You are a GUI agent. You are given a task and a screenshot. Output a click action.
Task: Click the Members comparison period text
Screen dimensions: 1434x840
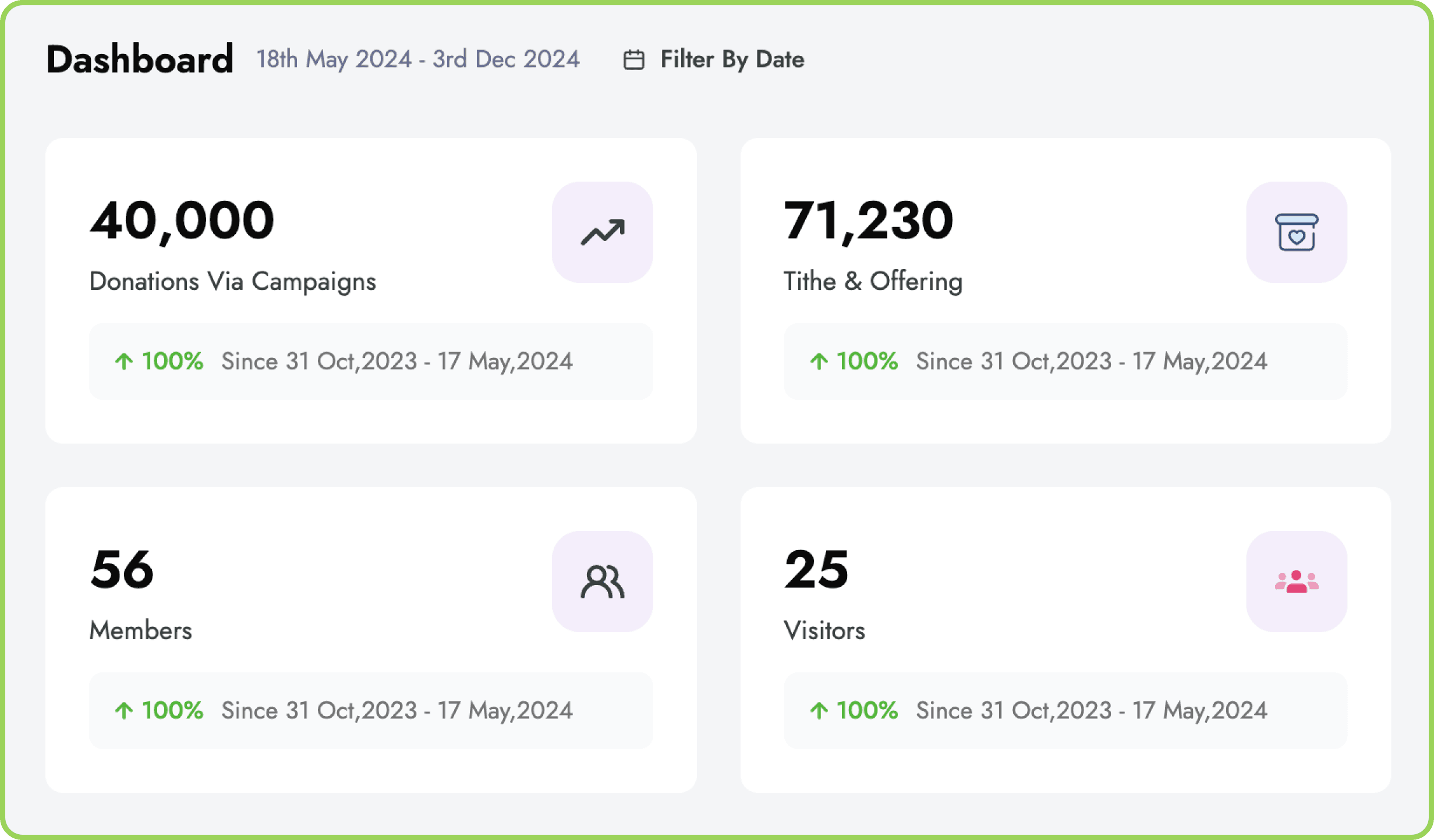coord(396,711)
